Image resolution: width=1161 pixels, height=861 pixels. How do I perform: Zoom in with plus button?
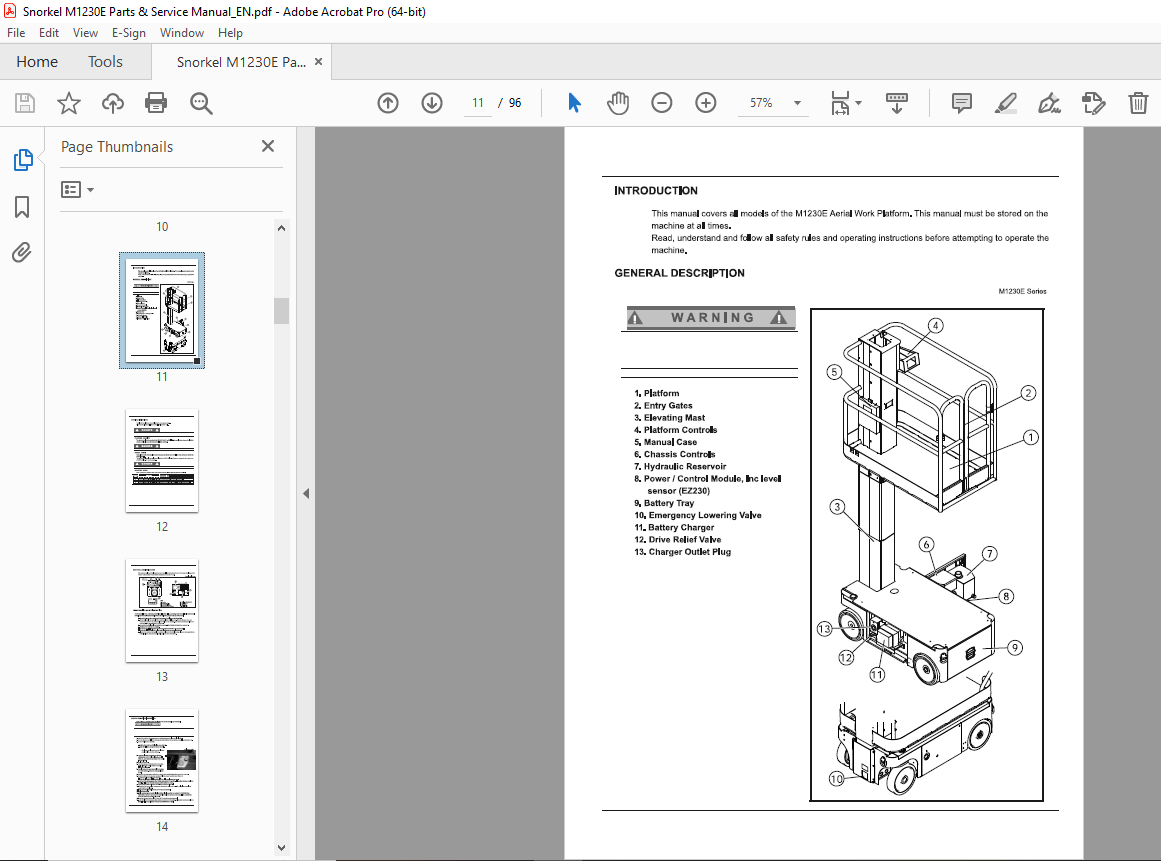706,103
